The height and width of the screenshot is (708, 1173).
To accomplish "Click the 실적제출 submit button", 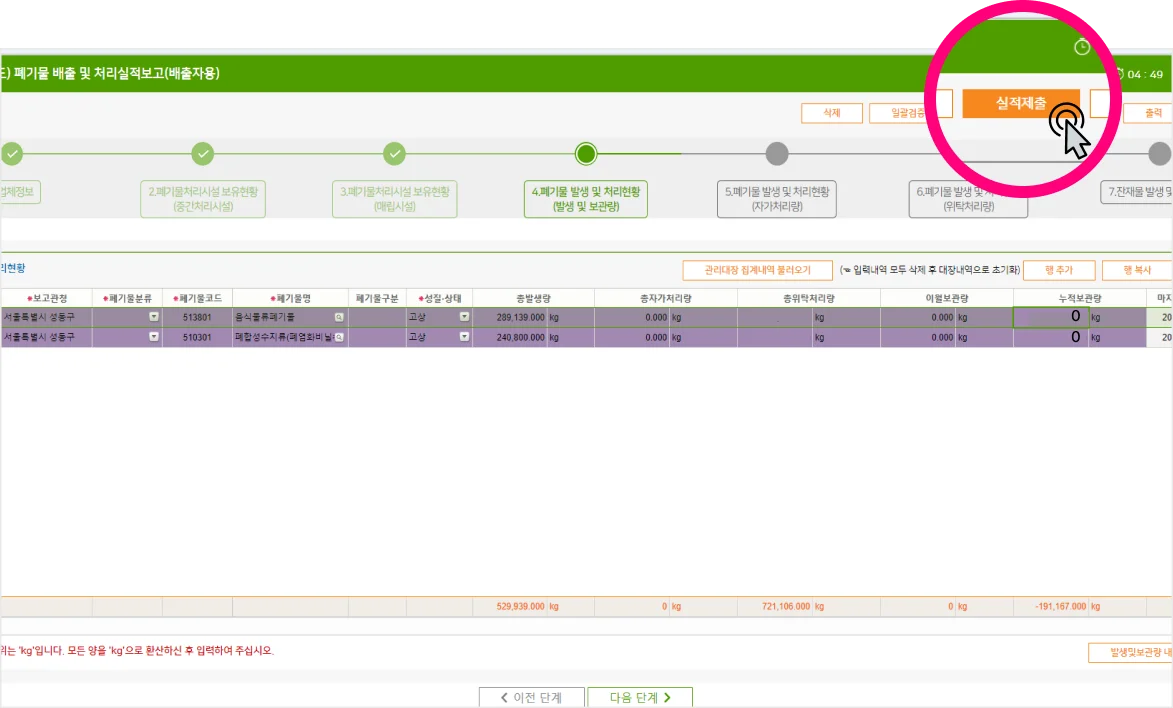I will [x=1020, y=103].
